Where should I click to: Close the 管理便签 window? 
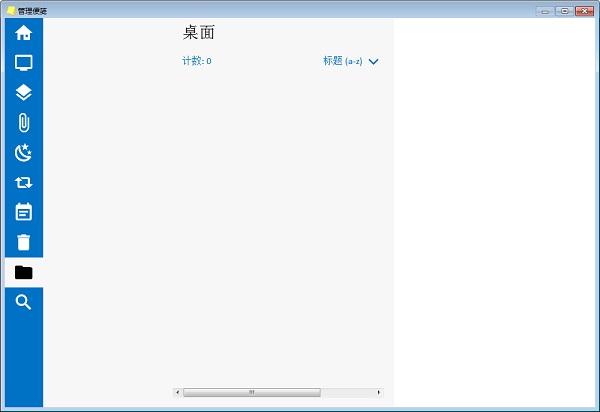click(585, 10)
